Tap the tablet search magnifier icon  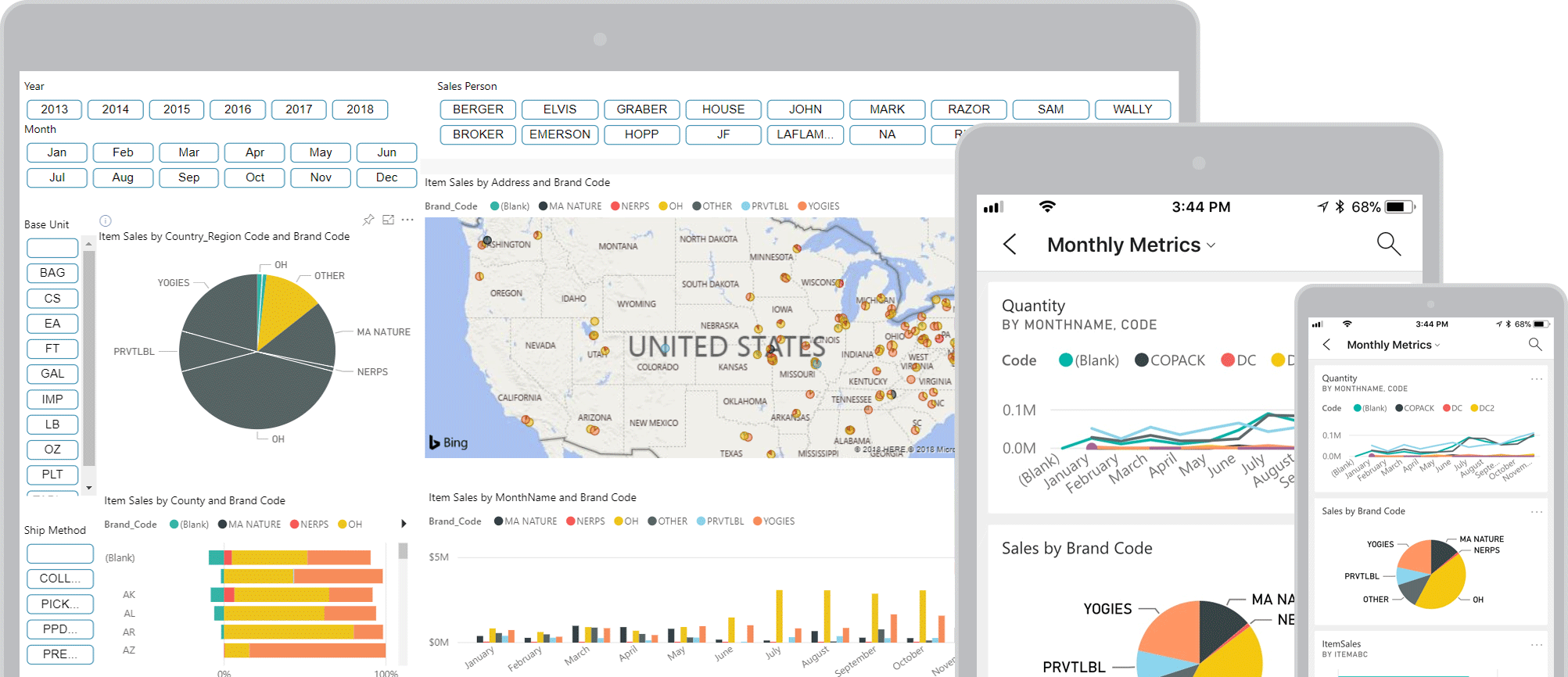pyautogui.click(x=1388, y=244)
